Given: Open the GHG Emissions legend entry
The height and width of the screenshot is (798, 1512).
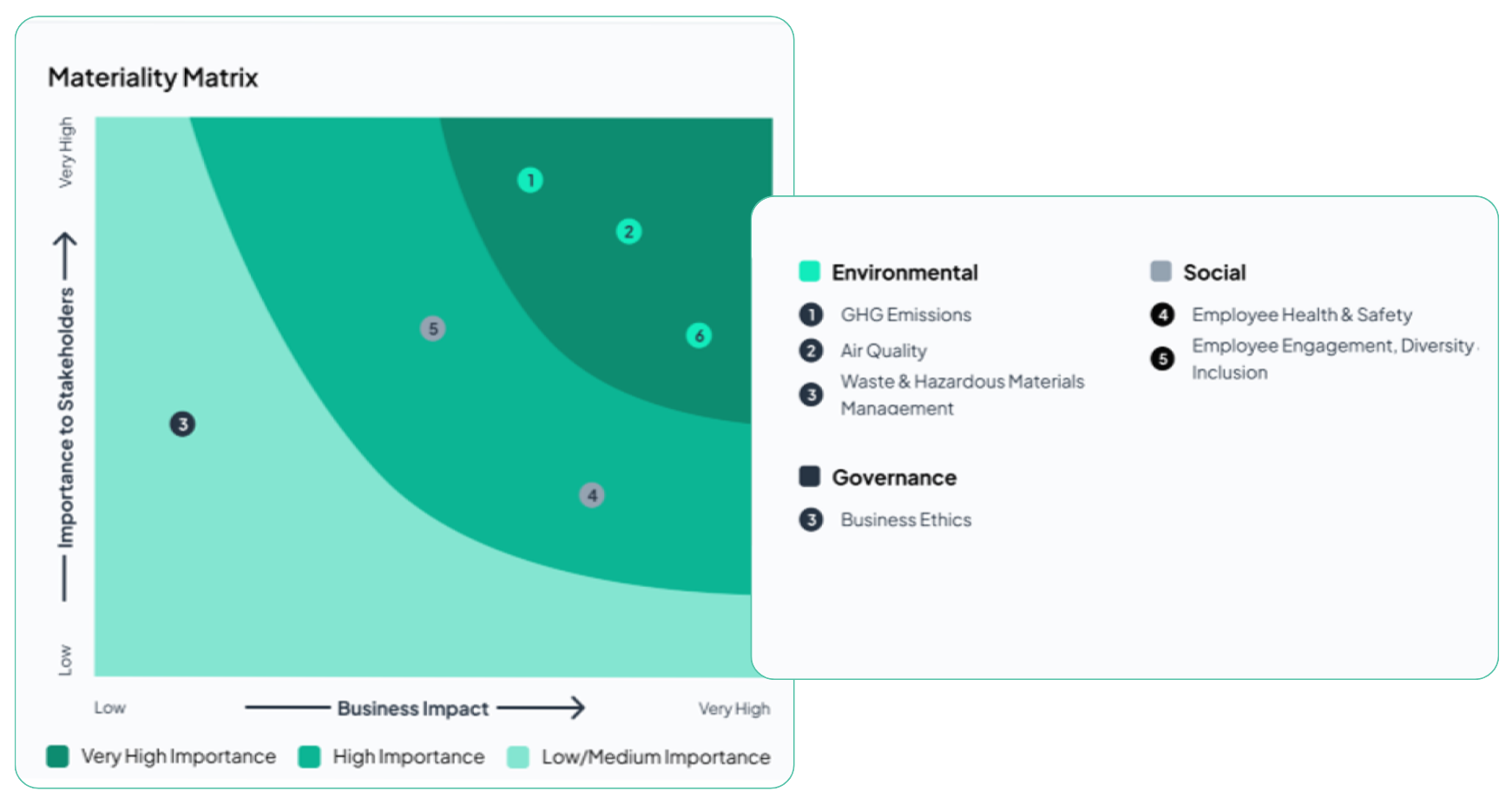Looking at the screenshot, I should 905,314.
